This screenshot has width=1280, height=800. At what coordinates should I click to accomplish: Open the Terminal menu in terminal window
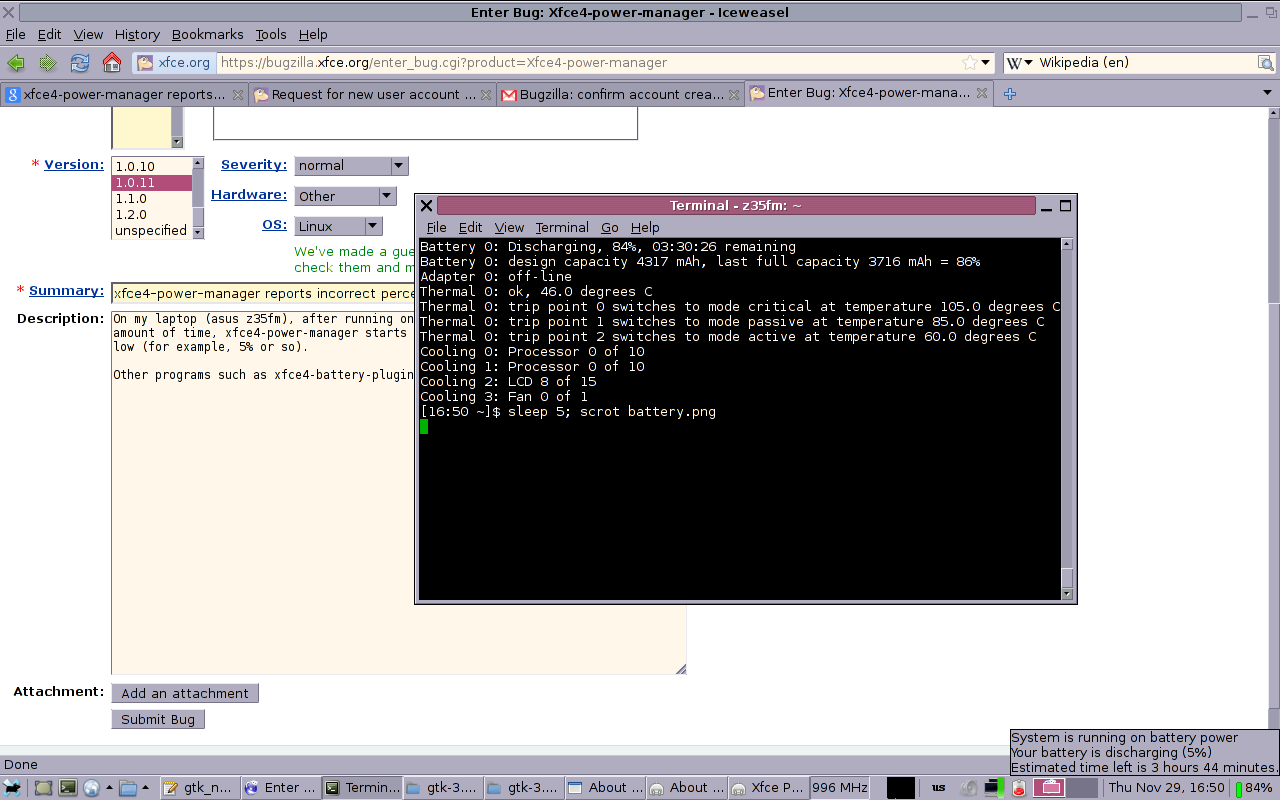click(x=562, y=227)
